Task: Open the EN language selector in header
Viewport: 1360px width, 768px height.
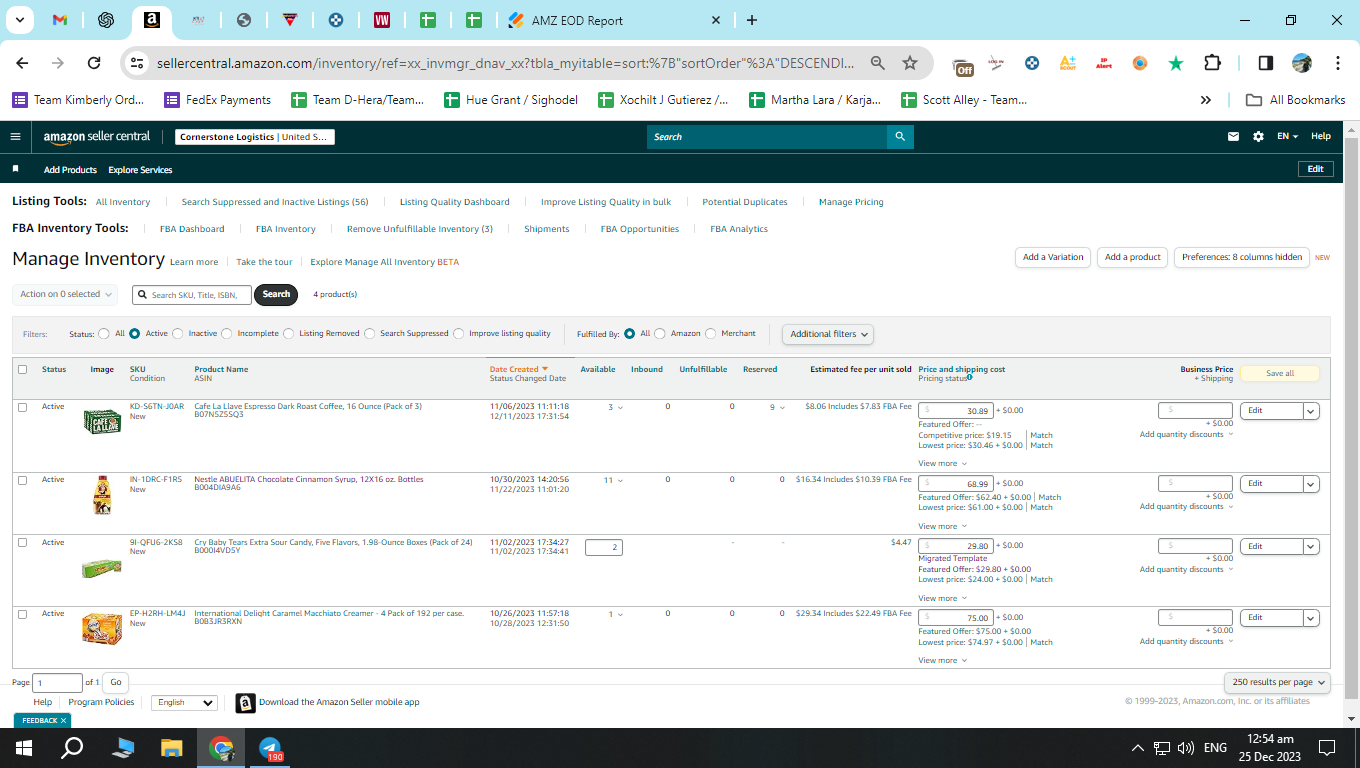Action: click(x=1287, y=137)
